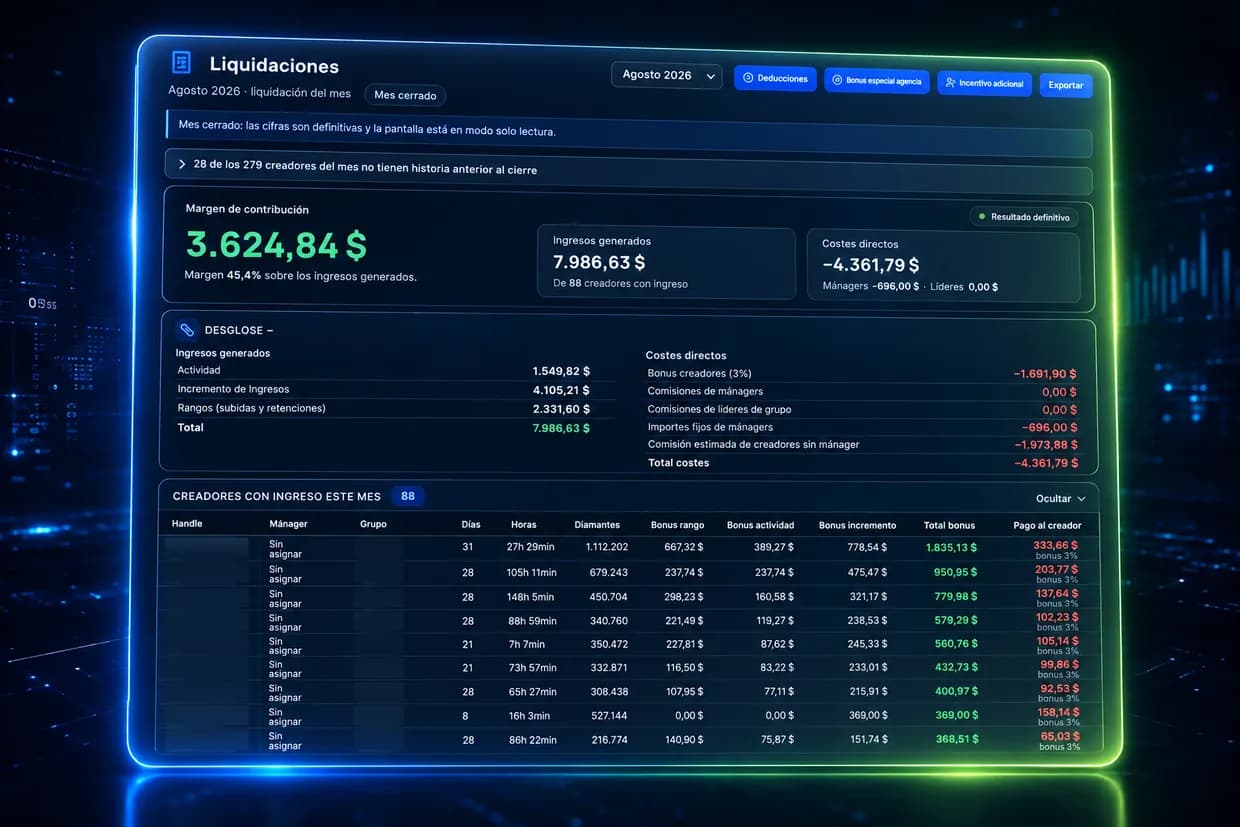
Task: Click the Bonus actividad column header
Action: [x=760, y=525]
